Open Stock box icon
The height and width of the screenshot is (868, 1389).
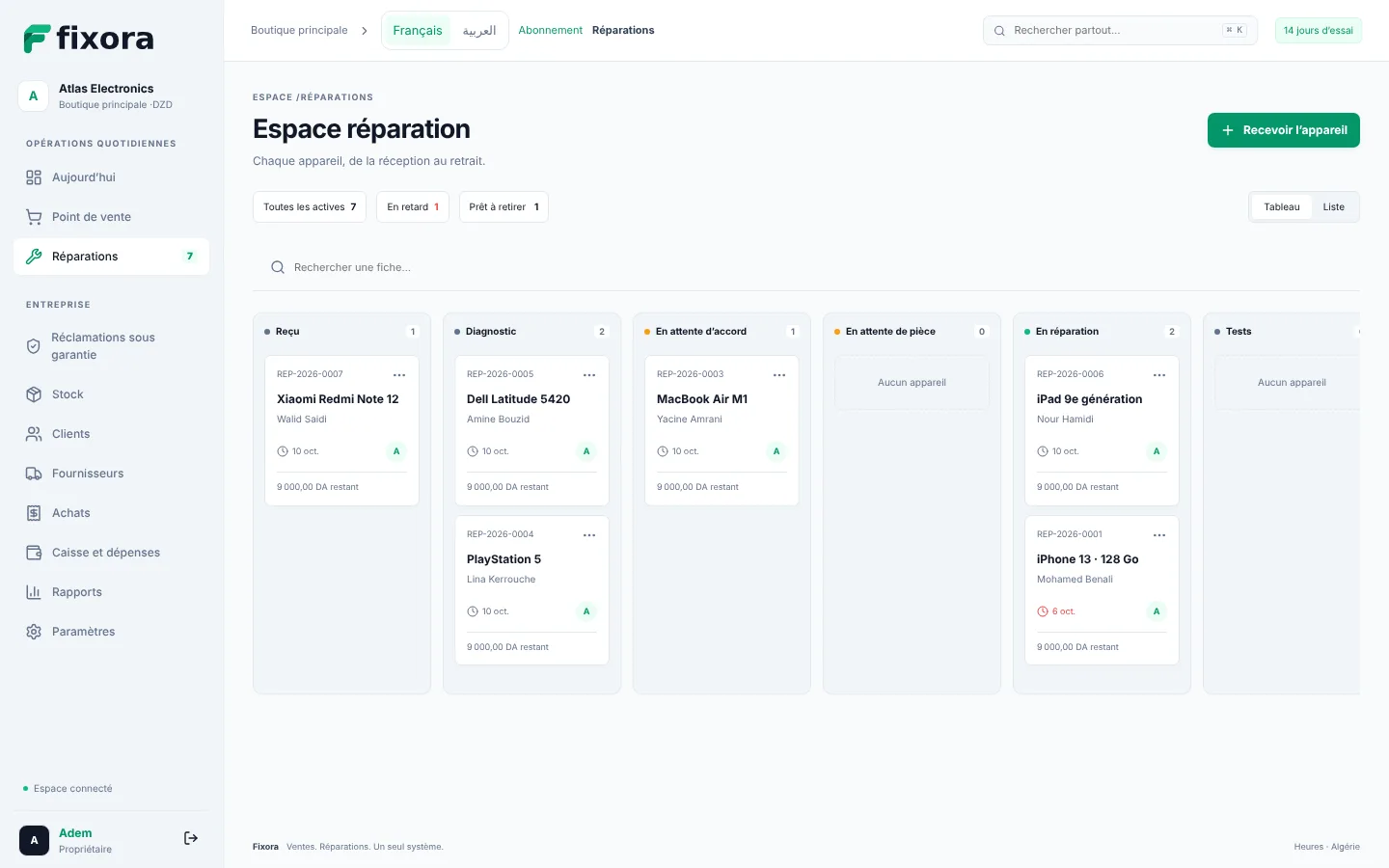(34, 394)
